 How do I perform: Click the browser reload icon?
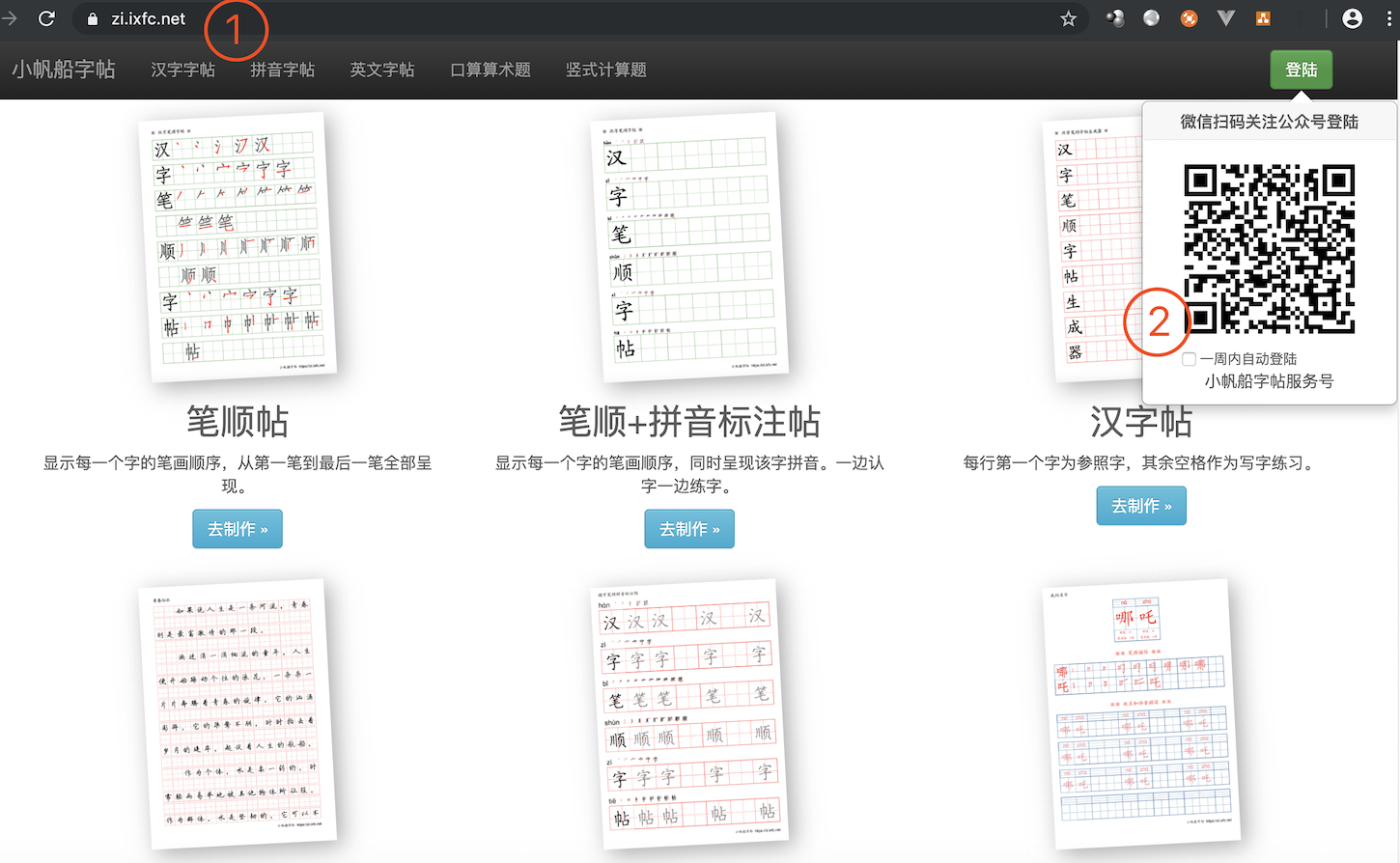pos(46,18)
